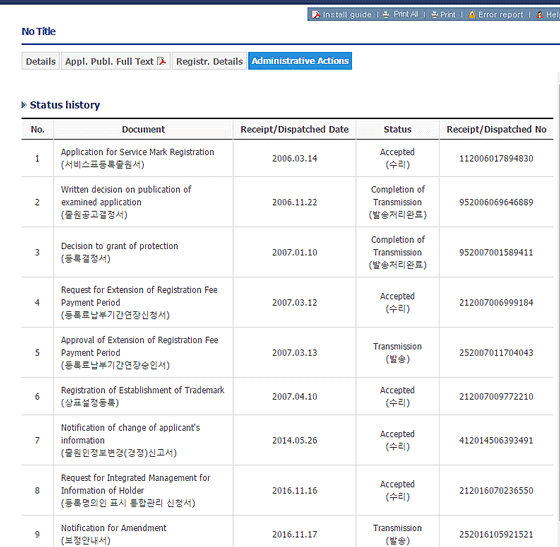
Task: Select the Administrative Actions tab
Action: tap(300, 61)
